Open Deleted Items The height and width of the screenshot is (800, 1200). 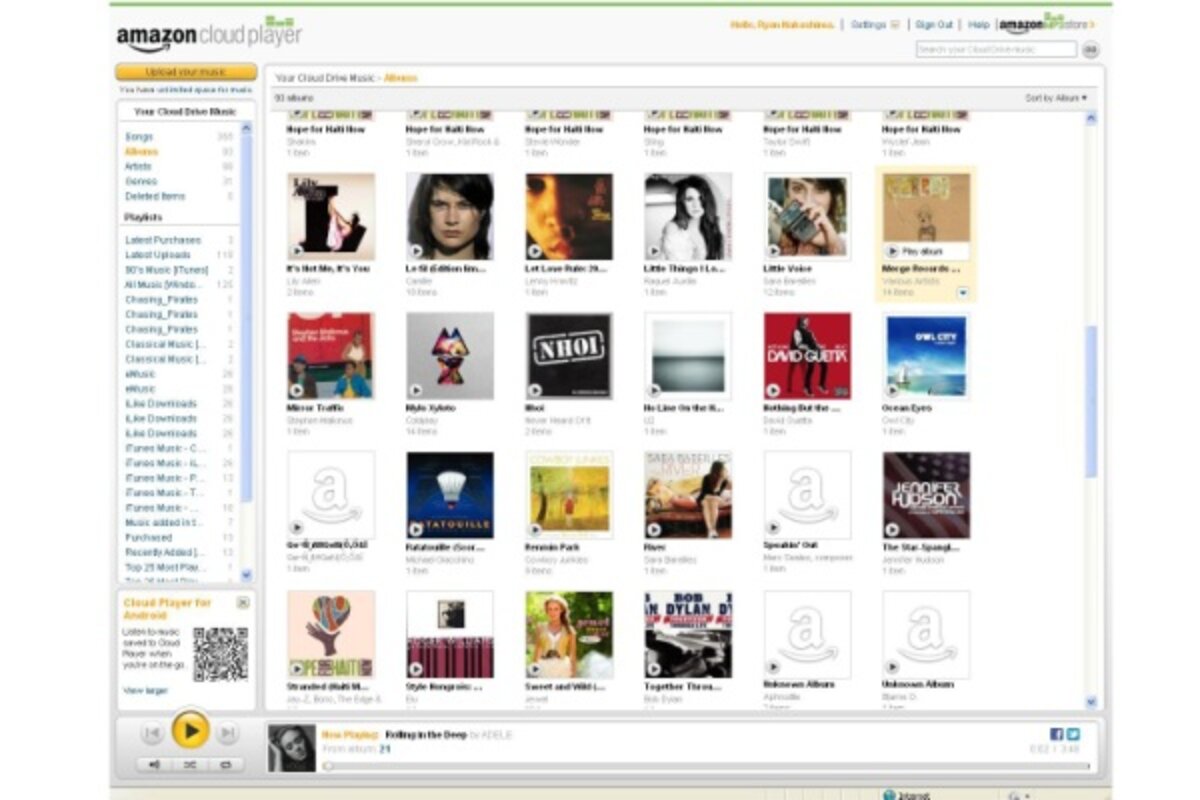pos(155,196)
